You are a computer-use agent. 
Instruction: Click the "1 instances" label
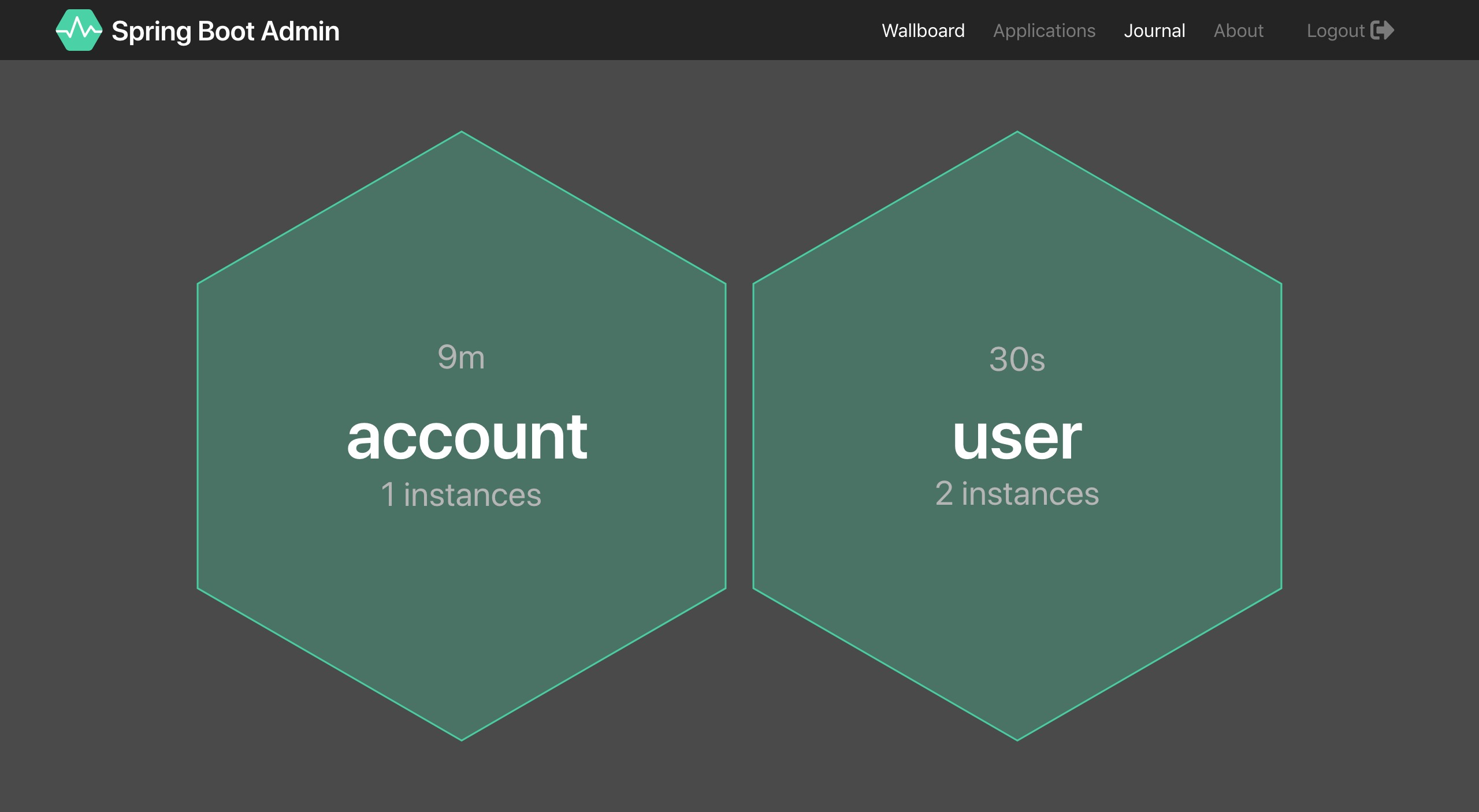[x=461, y=495]
